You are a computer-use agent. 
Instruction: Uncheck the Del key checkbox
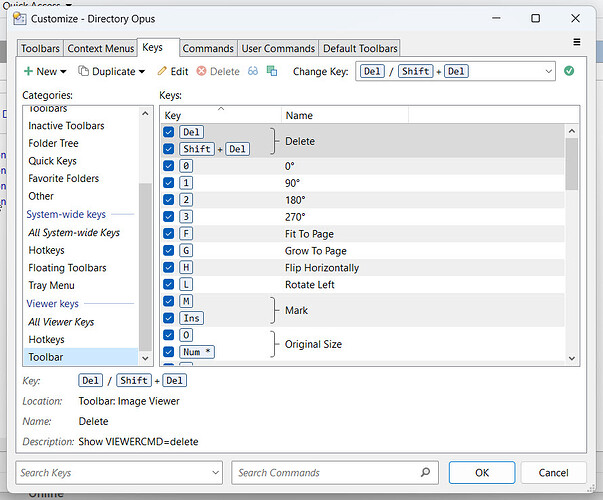coord(168,132)
